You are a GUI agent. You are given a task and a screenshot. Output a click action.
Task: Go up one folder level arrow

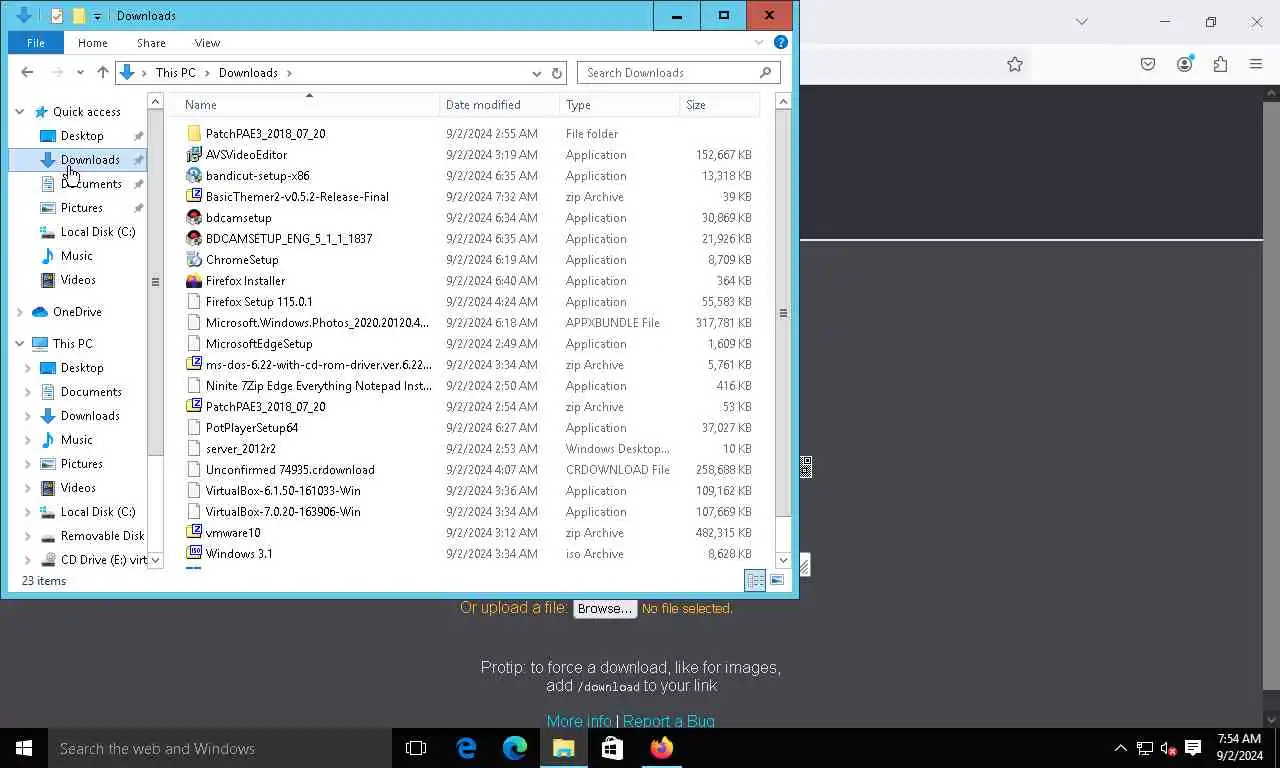[103, 73]
